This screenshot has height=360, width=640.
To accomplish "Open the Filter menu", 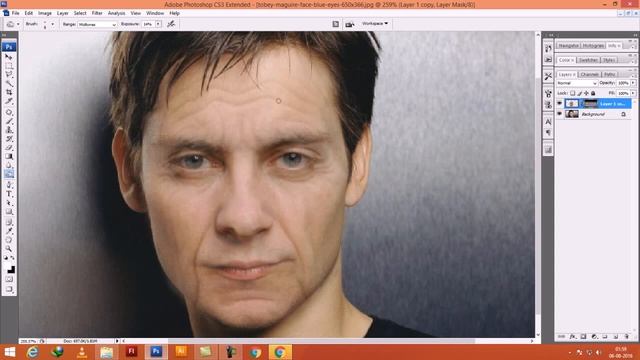I will click(x=97, y=13).
